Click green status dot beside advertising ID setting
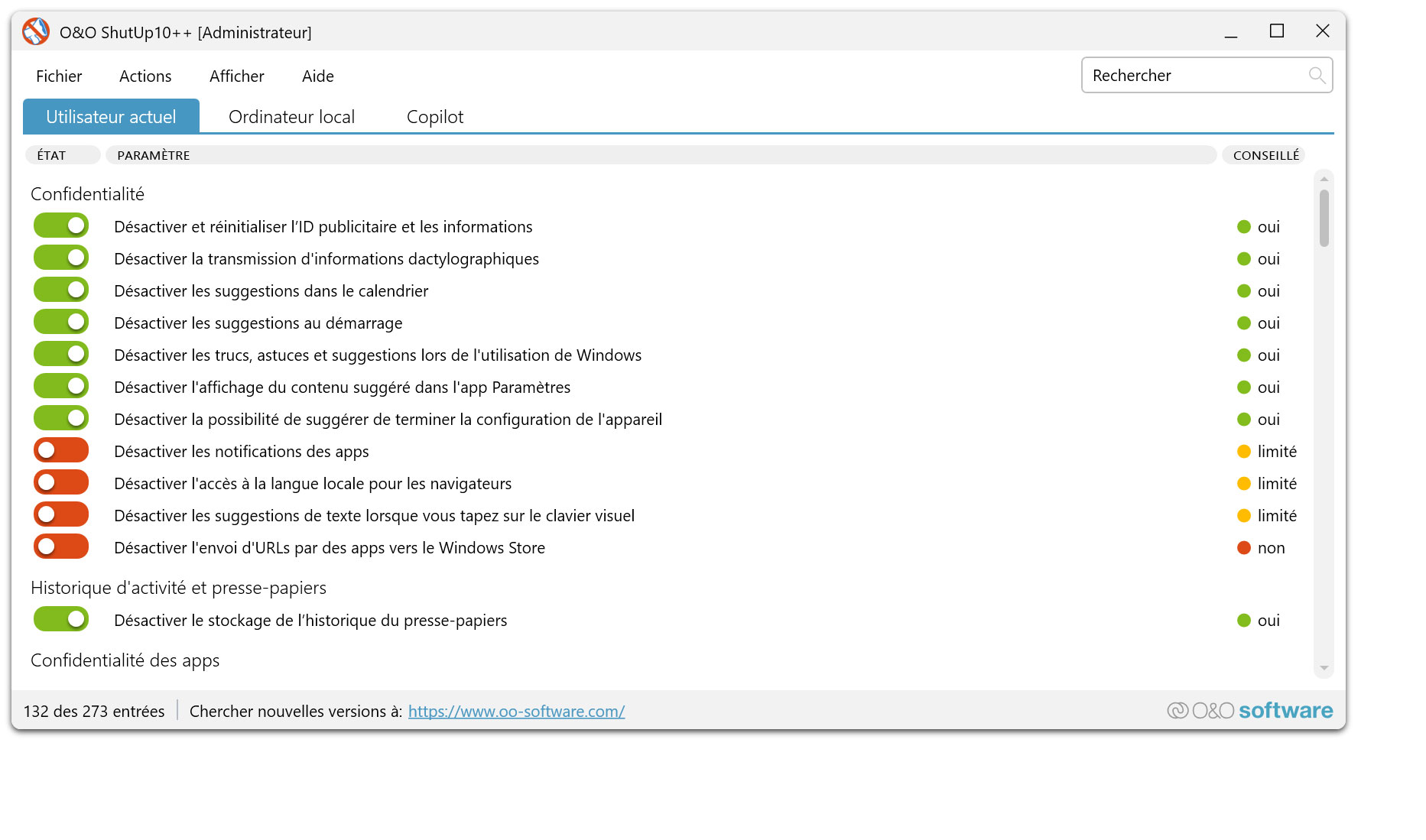 1245,226
